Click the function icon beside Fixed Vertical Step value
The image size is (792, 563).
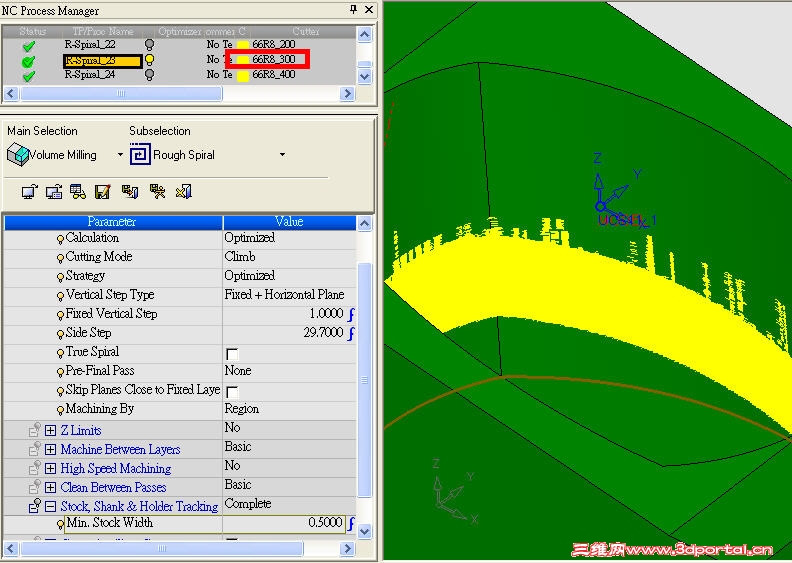point(351,314)
